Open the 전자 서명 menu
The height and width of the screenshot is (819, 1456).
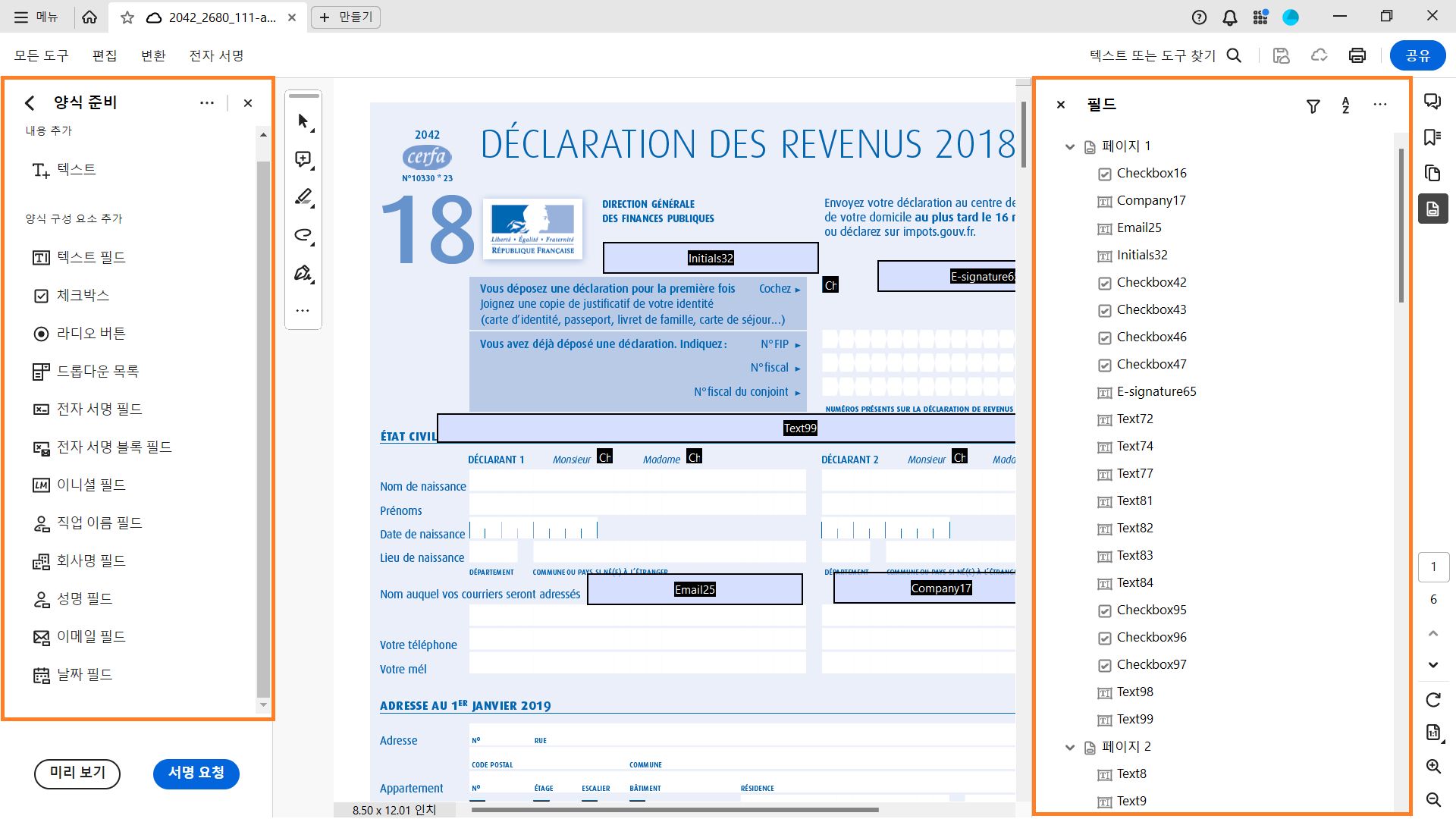click(x=216, y=55)
